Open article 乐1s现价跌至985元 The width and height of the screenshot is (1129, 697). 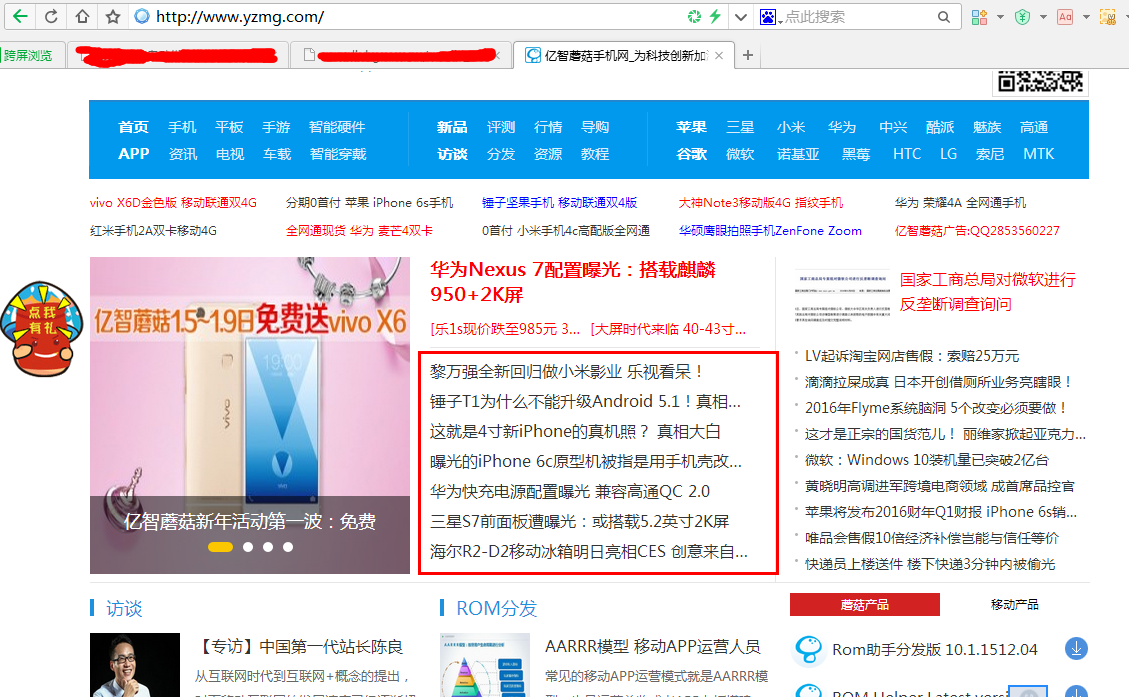point(505,329)
